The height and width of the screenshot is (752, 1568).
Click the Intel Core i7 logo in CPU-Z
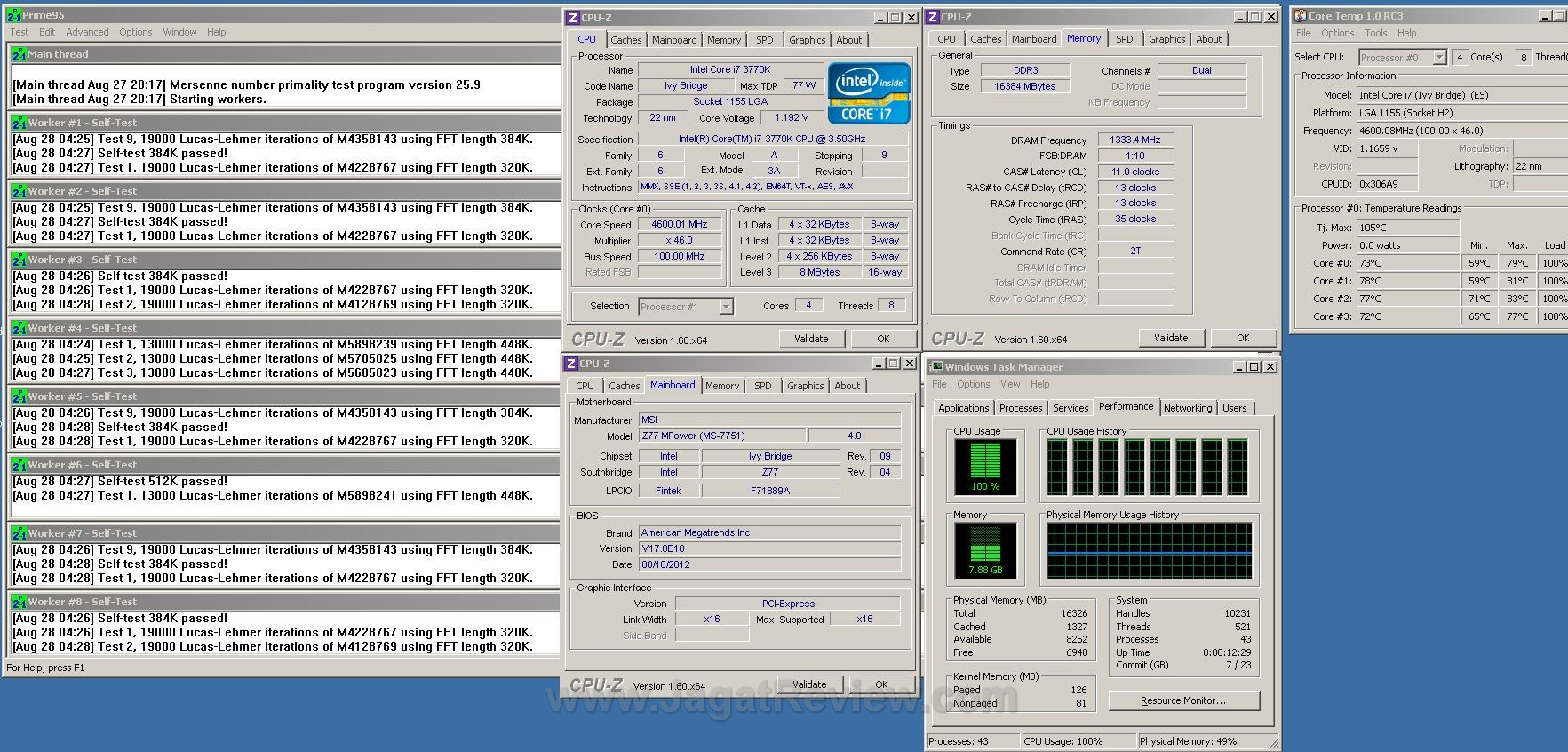[x=869, y=93]
